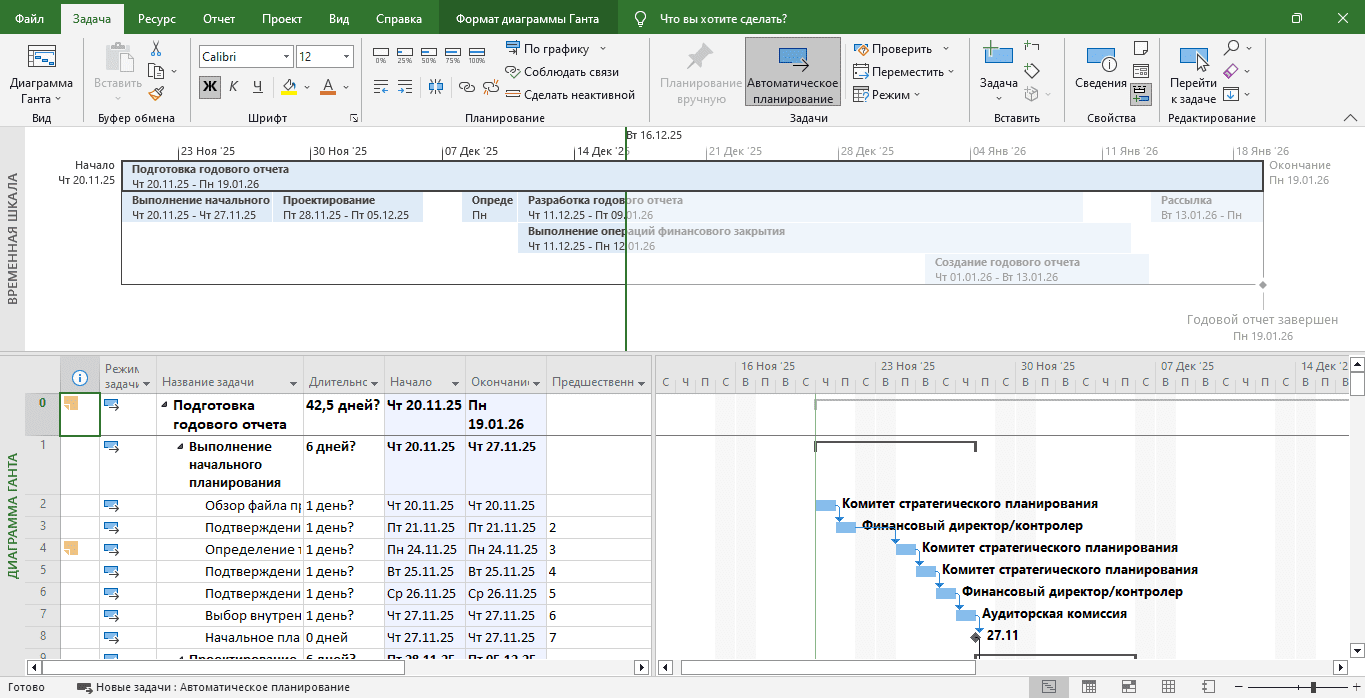Viewport: 1365px width, 698px height.
Task: Open the Calibri font name dropdown
Action: [286, 57]
